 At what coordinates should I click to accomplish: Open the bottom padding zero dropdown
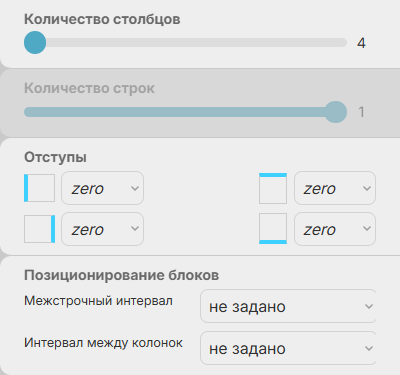[x=335, y=229]
